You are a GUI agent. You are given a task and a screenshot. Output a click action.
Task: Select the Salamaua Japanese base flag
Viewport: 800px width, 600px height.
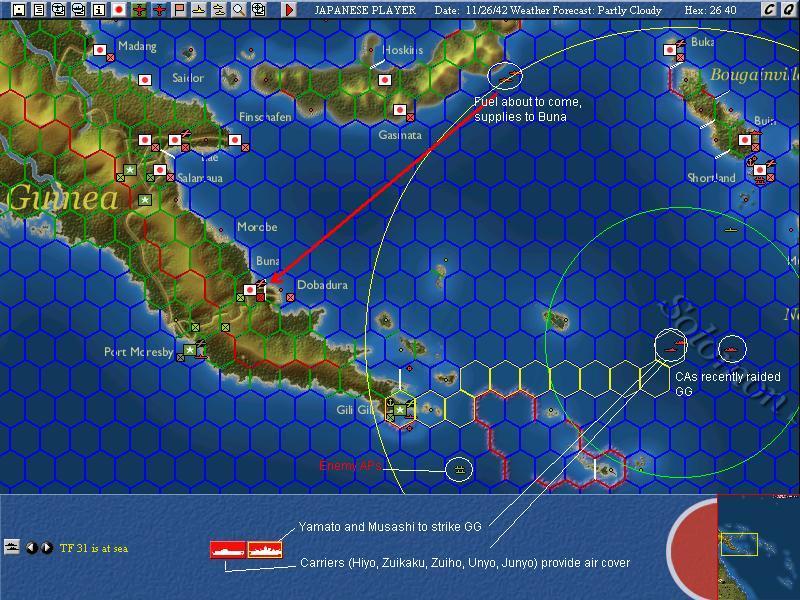160,170
